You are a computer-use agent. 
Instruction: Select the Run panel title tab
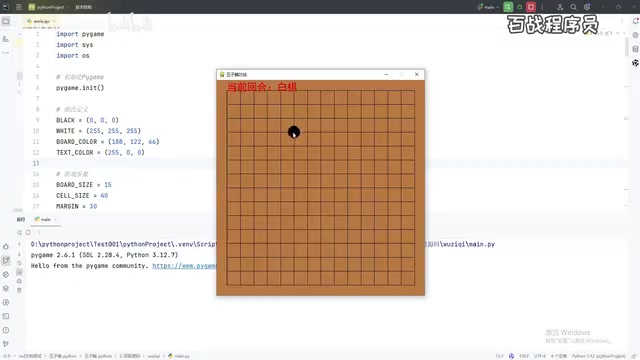tap(21, 220)
